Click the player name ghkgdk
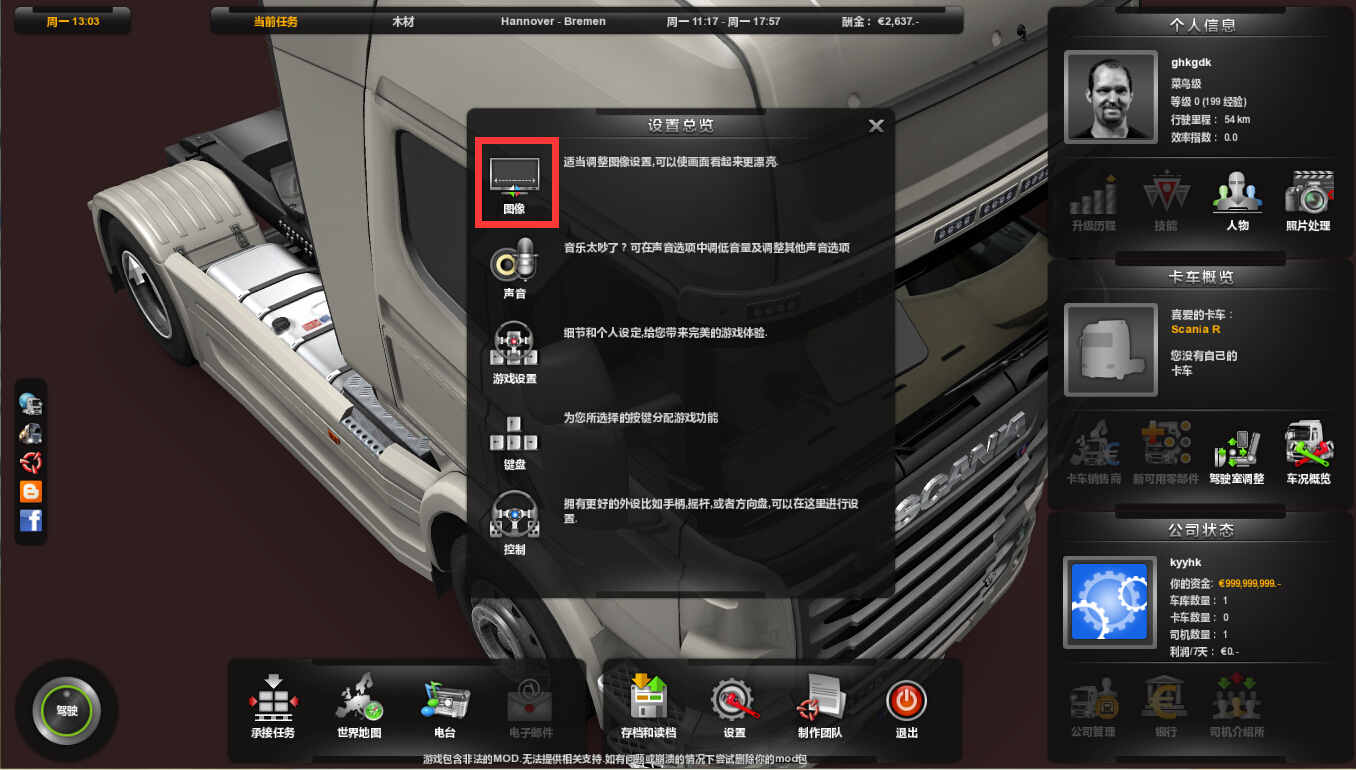 coord(1191,62)
